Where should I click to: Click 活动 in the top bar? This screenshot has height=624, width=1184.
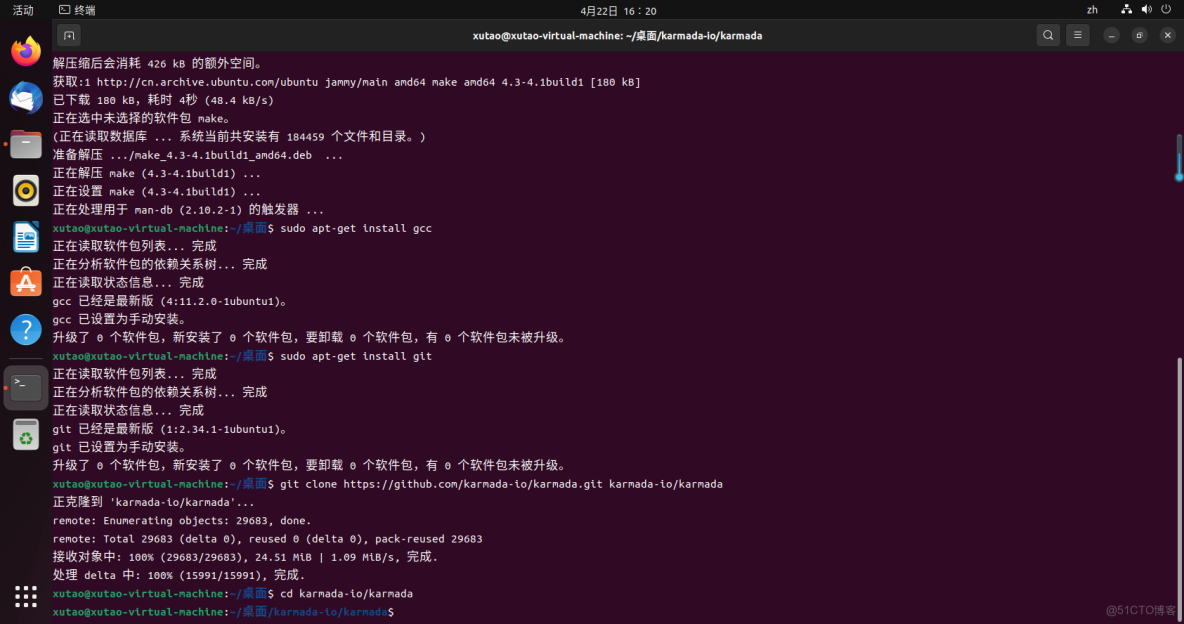pyautogui.click(x=23, y=9)
